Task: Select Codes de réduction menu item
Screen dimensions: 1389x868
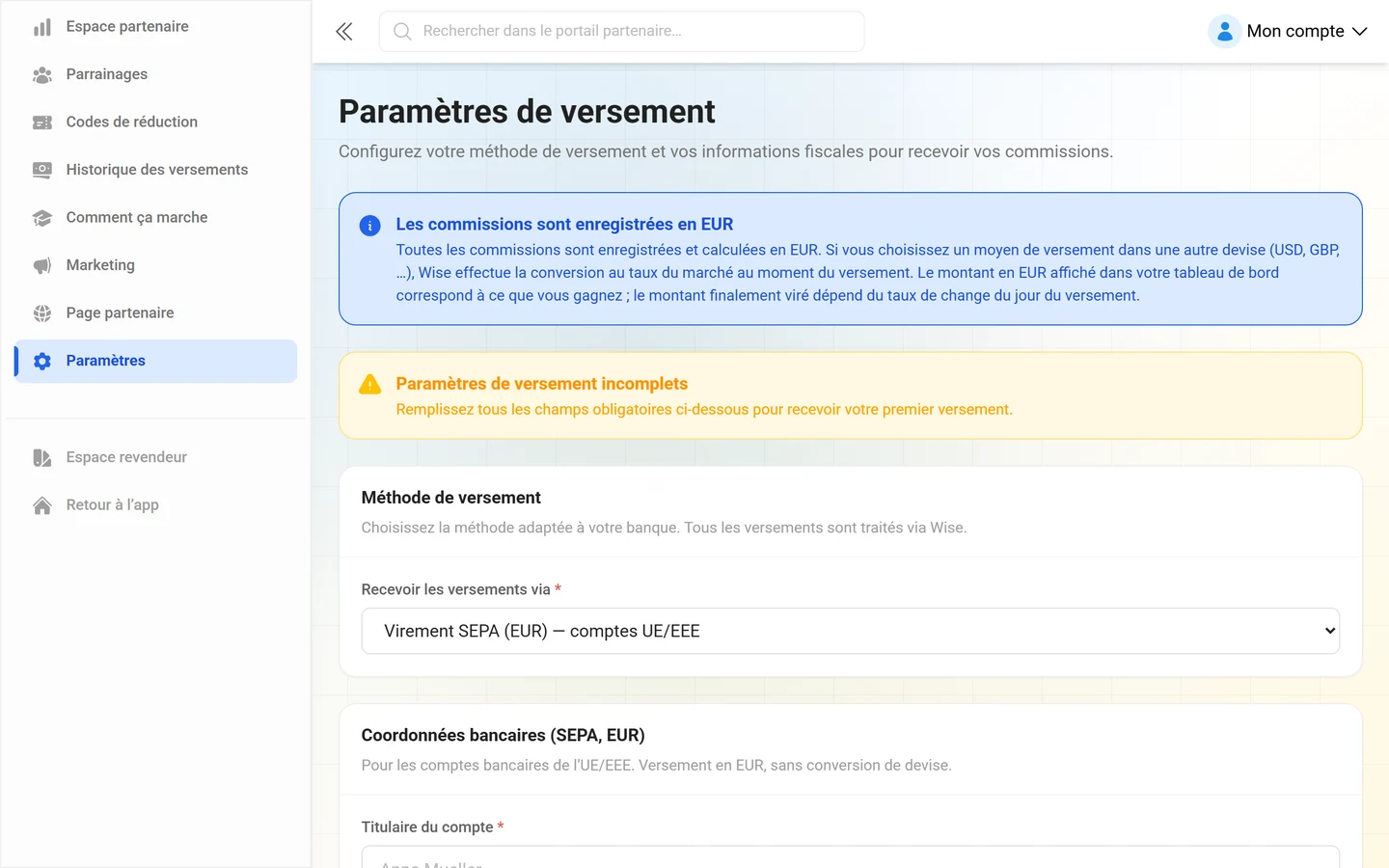Action: coord(156,122)
